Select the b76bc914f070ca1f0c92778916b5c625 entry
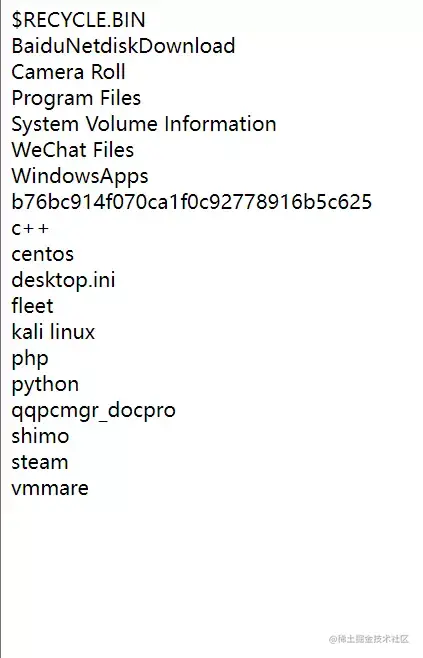423x658 pixels. 192,202
